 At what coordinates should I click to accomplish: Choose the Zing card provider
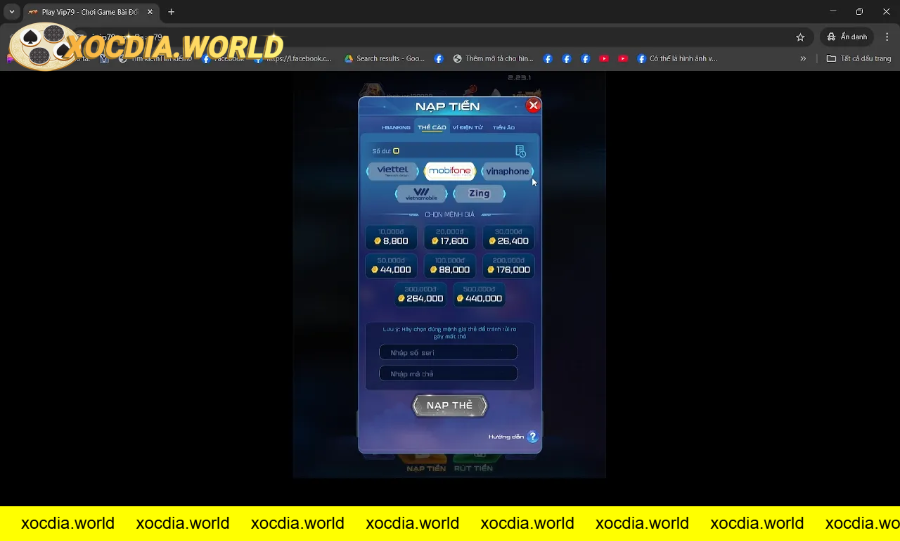479,194
